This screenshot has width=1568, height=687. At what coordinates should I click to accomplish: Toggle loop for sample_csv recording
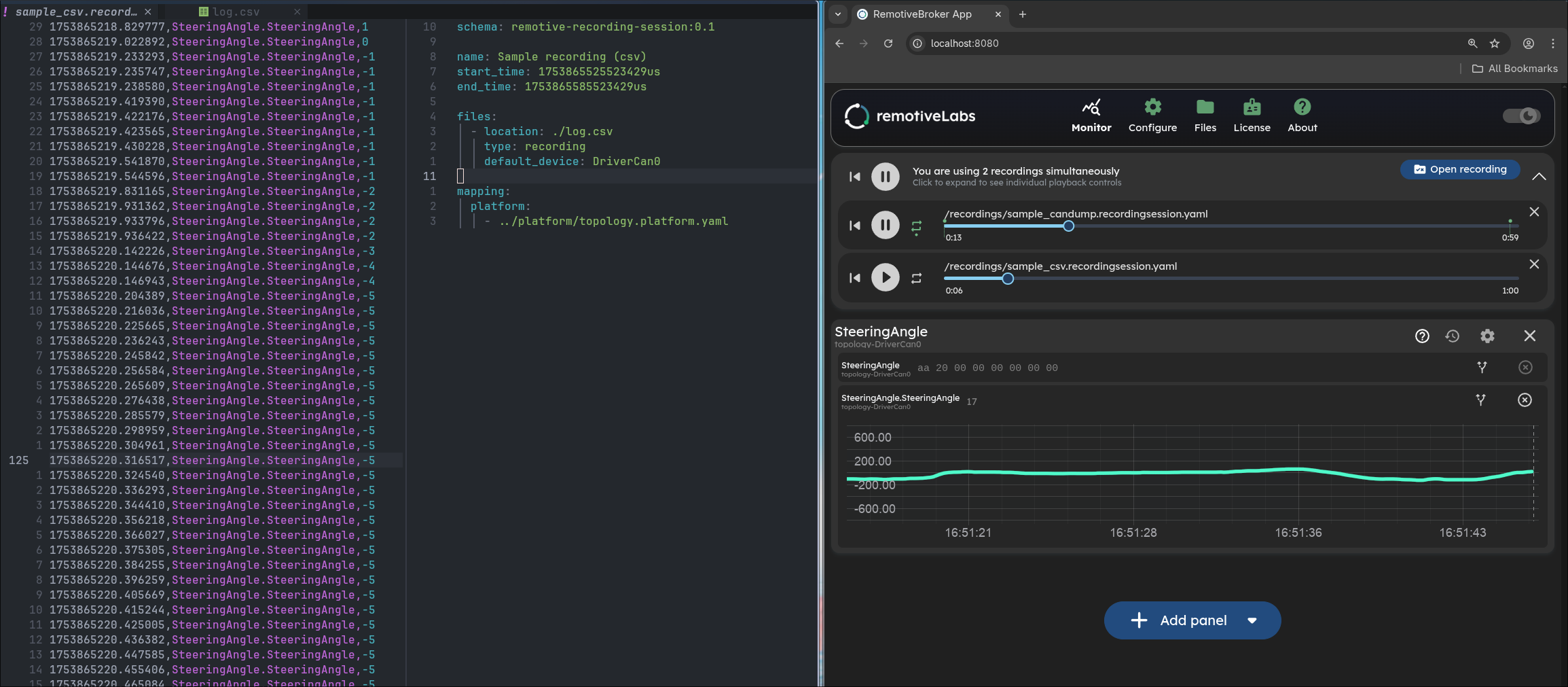click(916, 278)
